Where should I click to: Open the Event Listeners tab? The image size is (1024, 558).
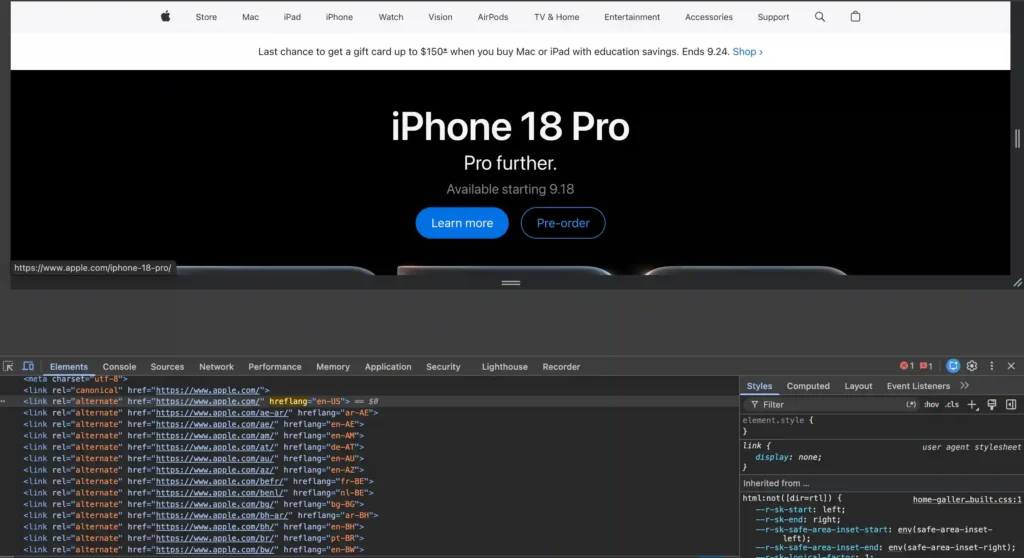click(918, 386)
